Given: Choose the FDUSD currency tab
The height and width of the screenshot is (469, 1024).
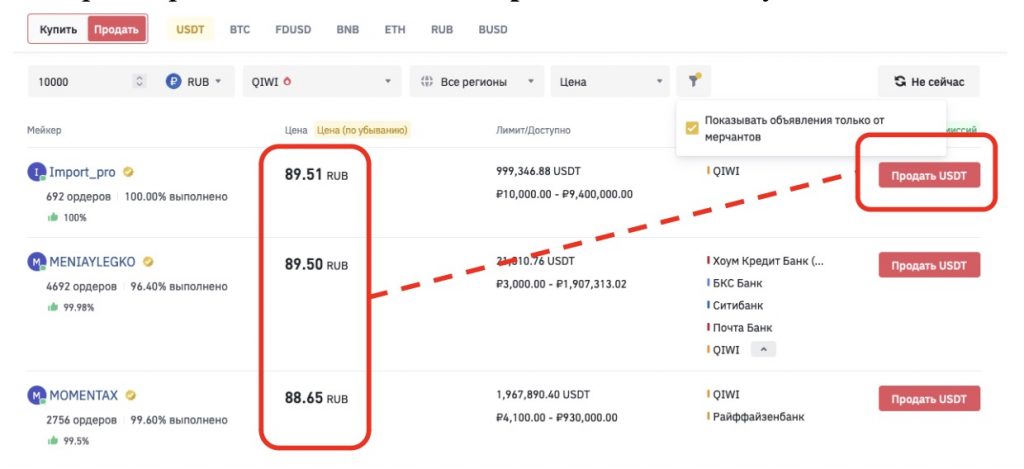Looking at the screenshot, I should click(293, 29).
